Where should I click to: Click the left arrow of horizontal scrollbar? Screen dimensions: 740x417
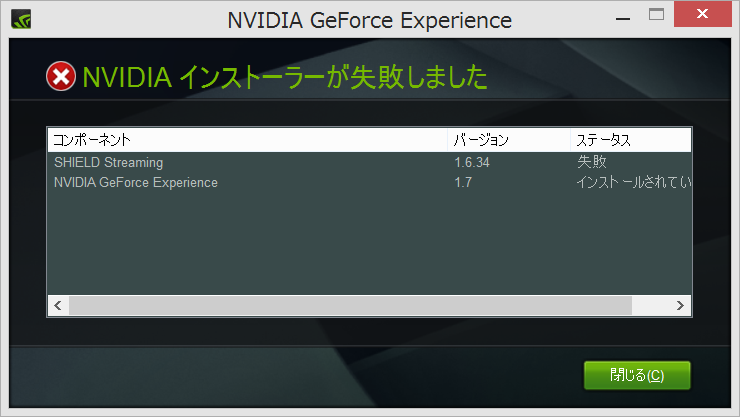click(58, 306)
